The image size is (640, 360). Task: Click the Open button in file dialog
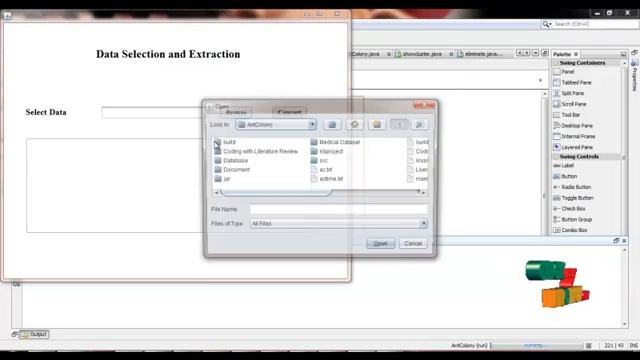(x=380, y=244)
